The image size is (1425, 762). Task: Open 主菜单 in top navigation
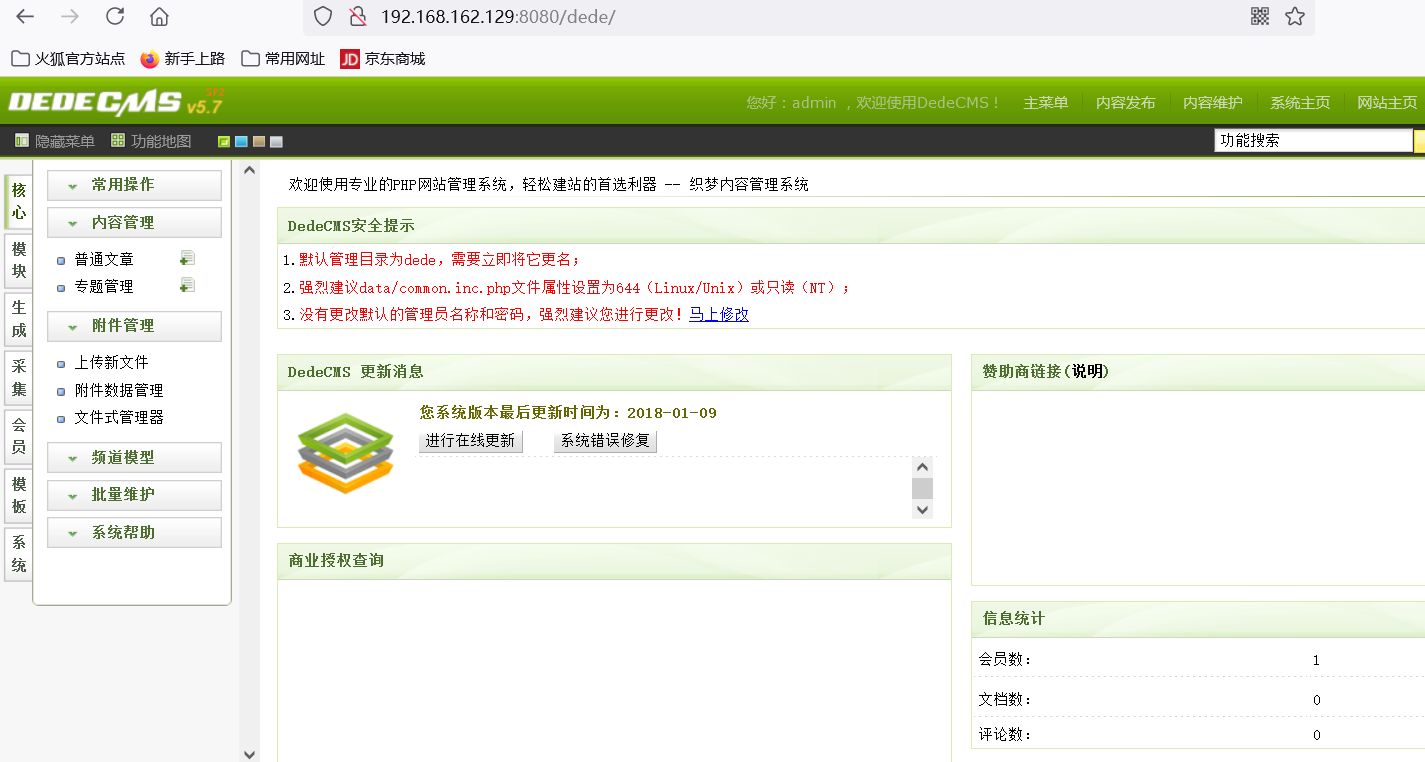pos(1046,103)
